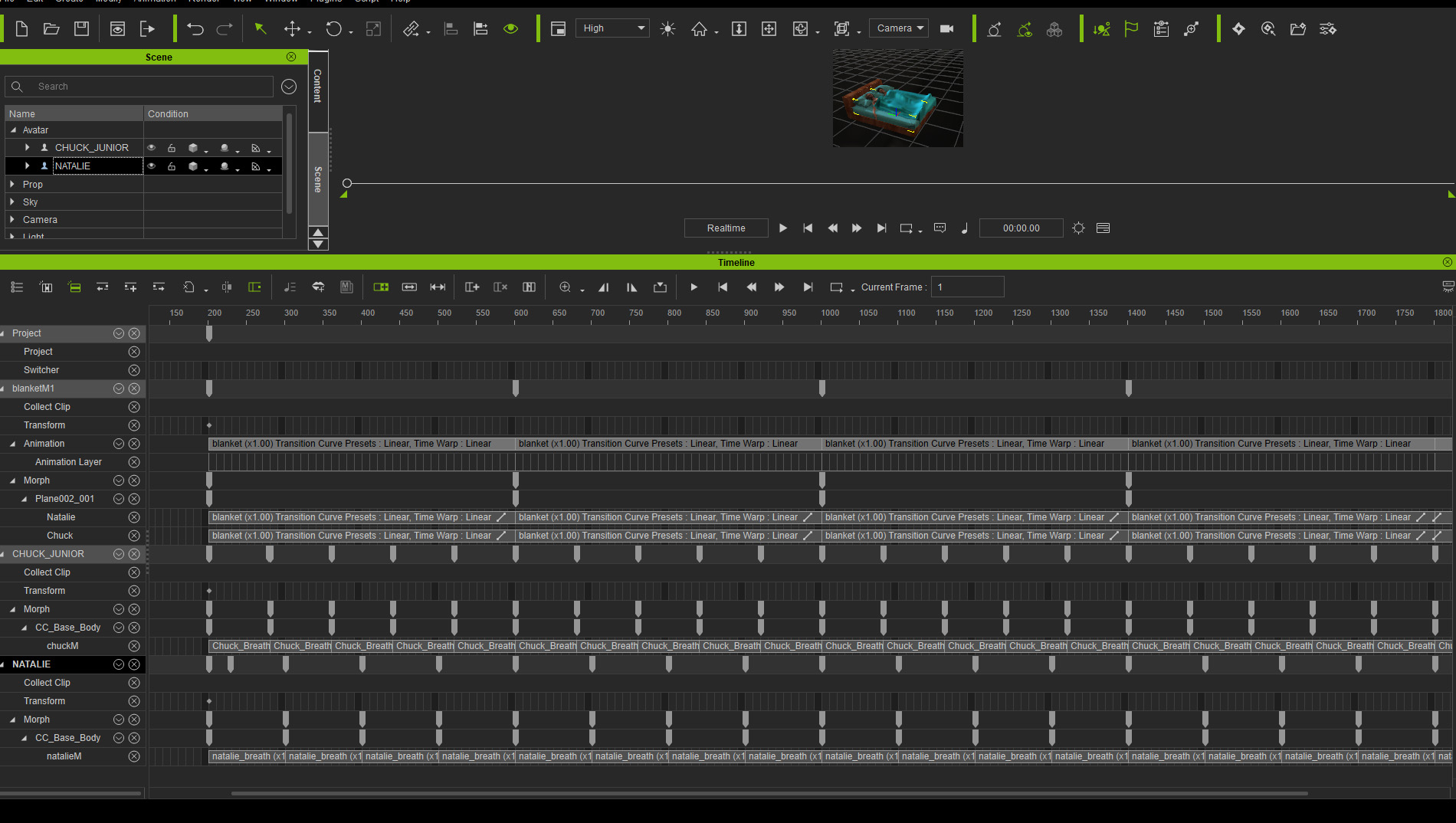Jump to start frame in viewport player

(x=808, y=228)
